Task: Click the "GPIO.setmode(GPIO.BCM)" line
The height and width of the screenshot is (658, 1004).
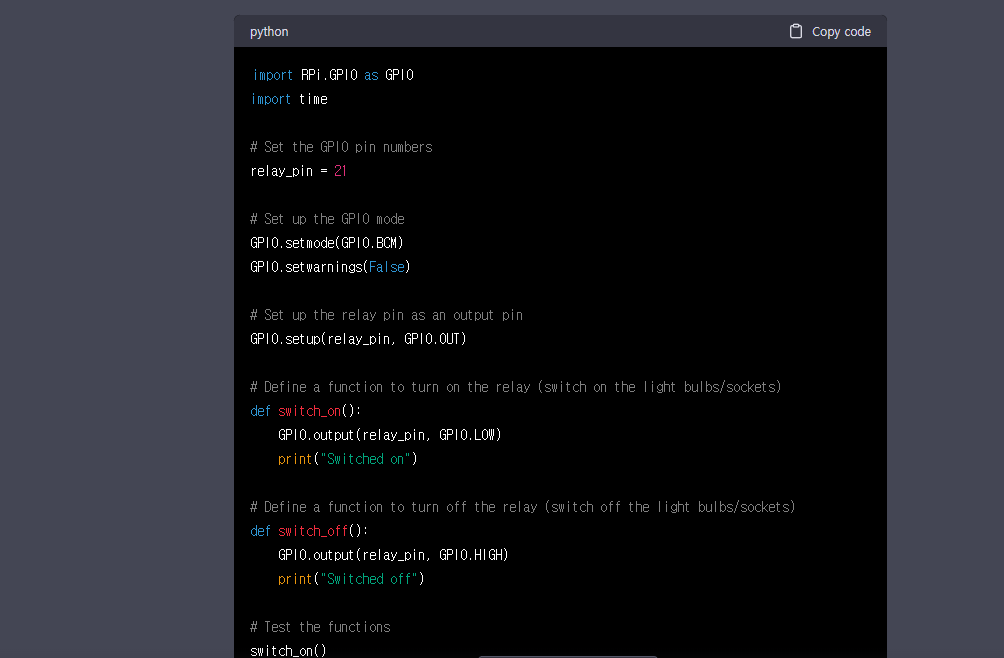Action: click(327, 243)
